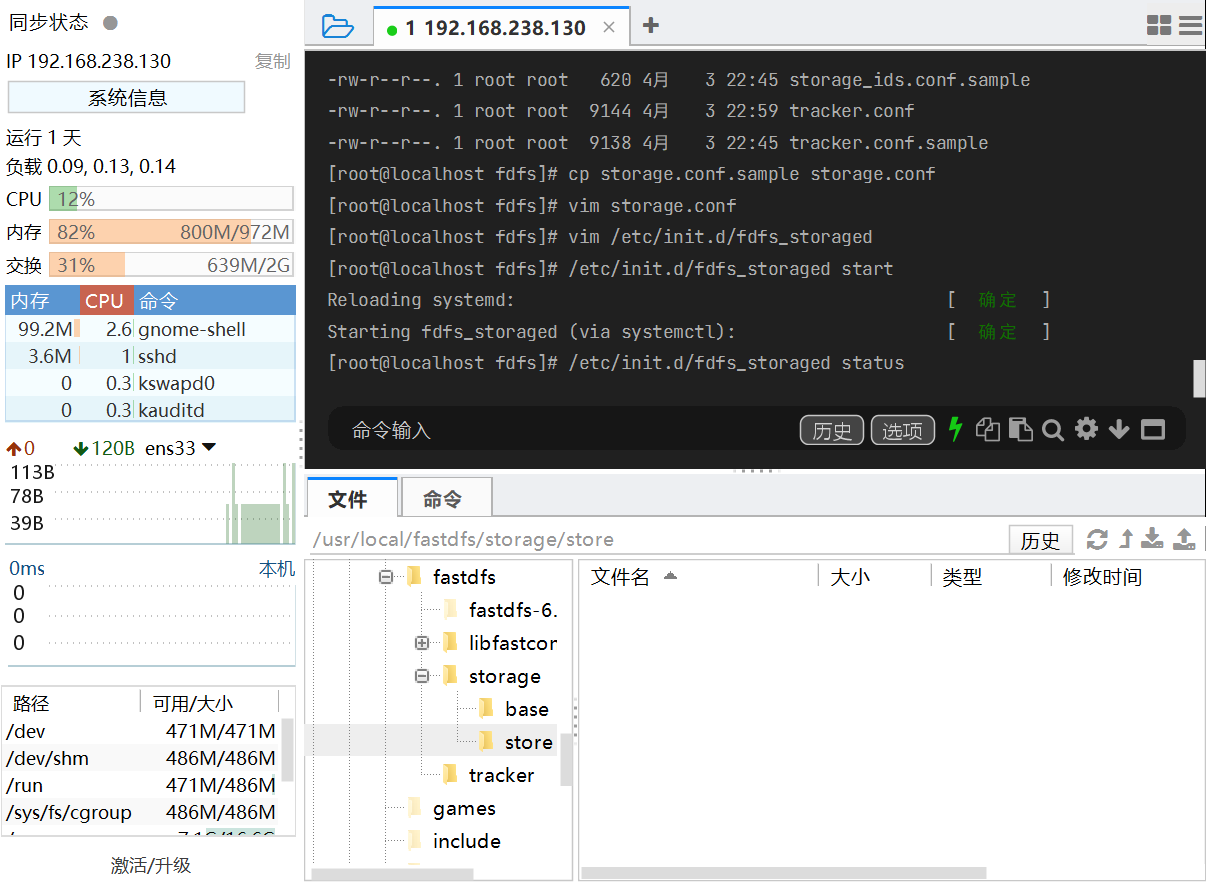The width and height of the screenshot is (1206, 884).
Task: Search terminal output with magnifier icon
Action: [x=1053, y=430]
